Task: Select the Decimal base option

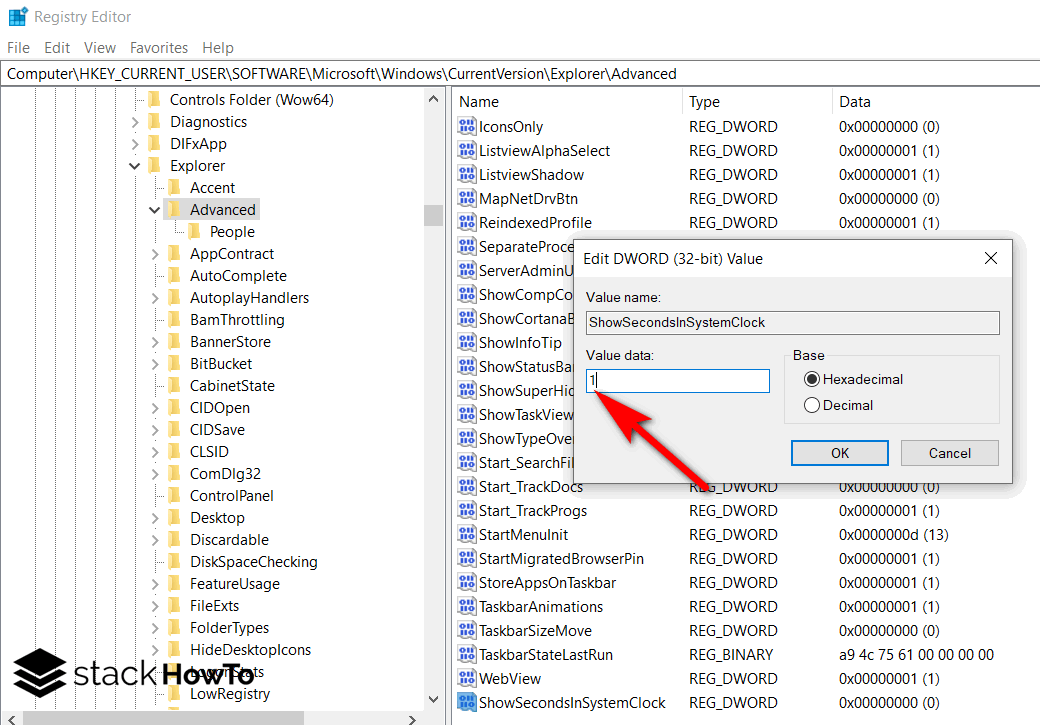Action: (811, 404)
